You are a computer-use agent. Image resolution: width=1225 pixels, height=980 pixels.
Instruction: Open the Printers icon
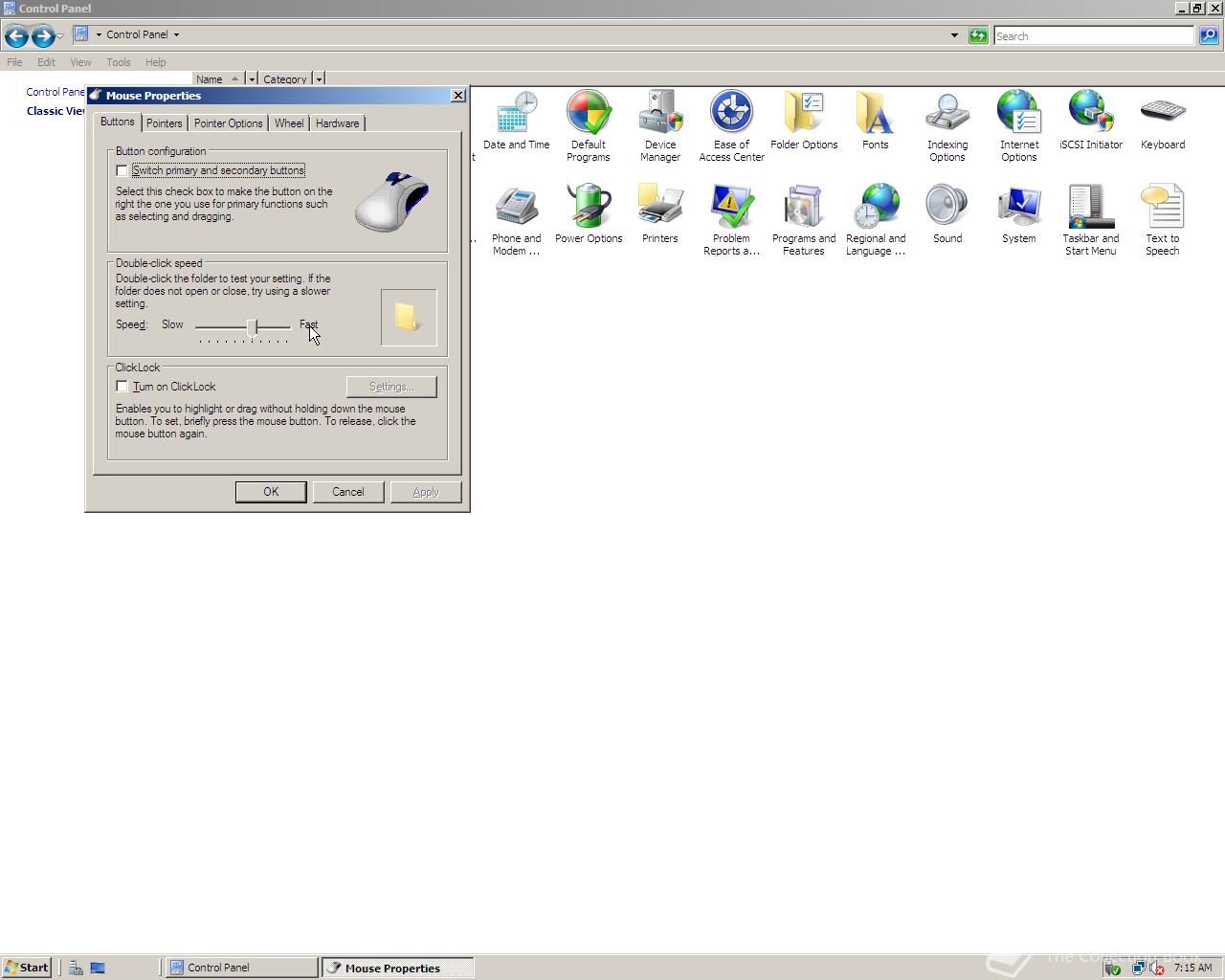coord(660,214)
